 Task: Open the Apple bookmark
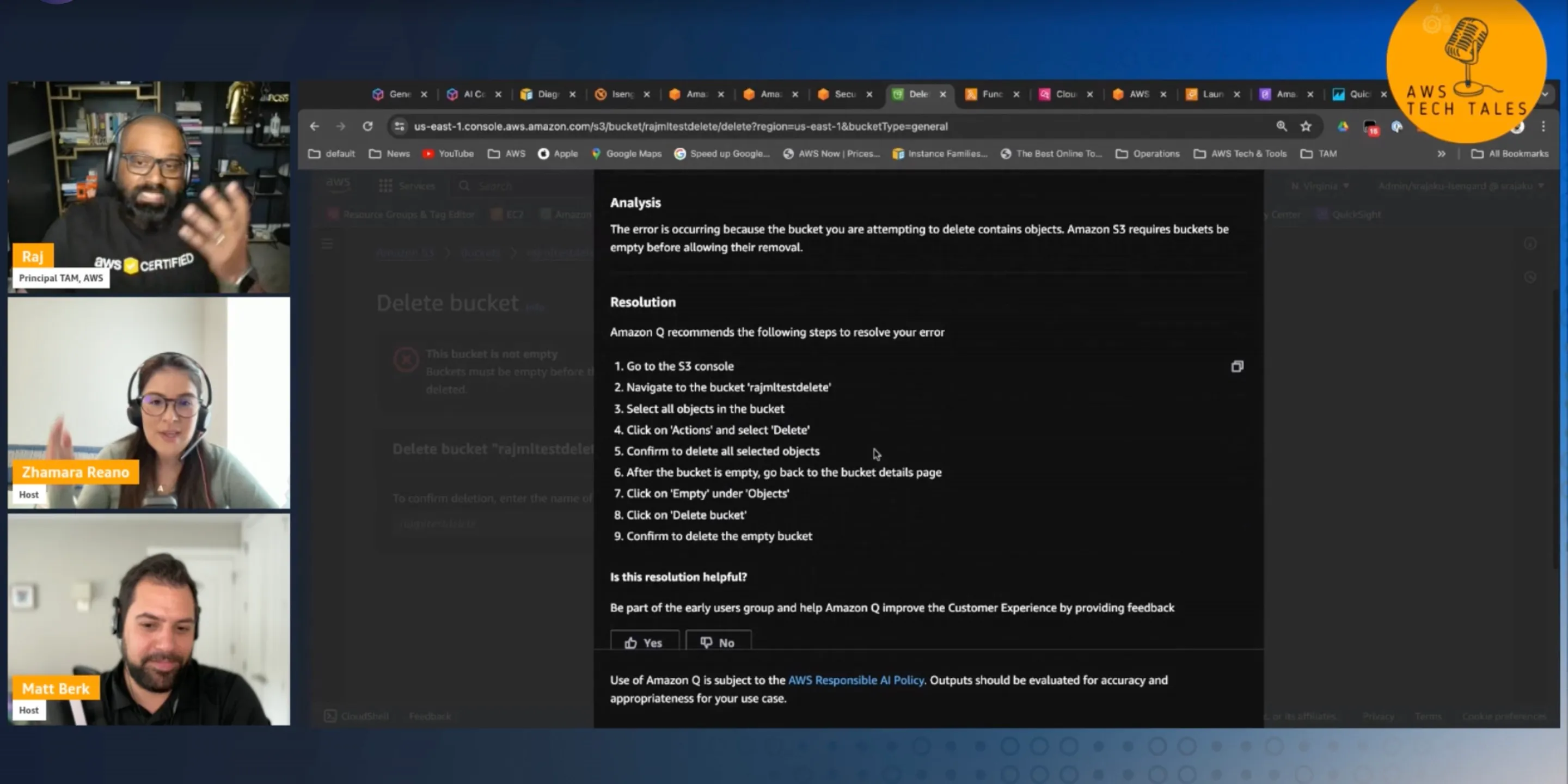[x=558, y=154]
